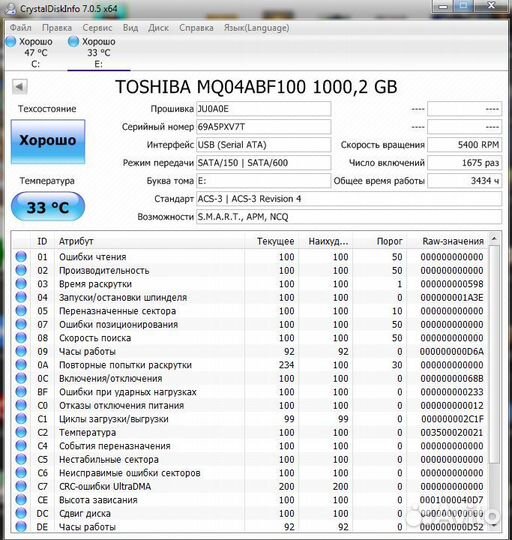The height and width of the screenshot is (540, 512).
Task: Click status icon for C1 Циклы загрузки/выгрузки
Action: tap(21, 418)
